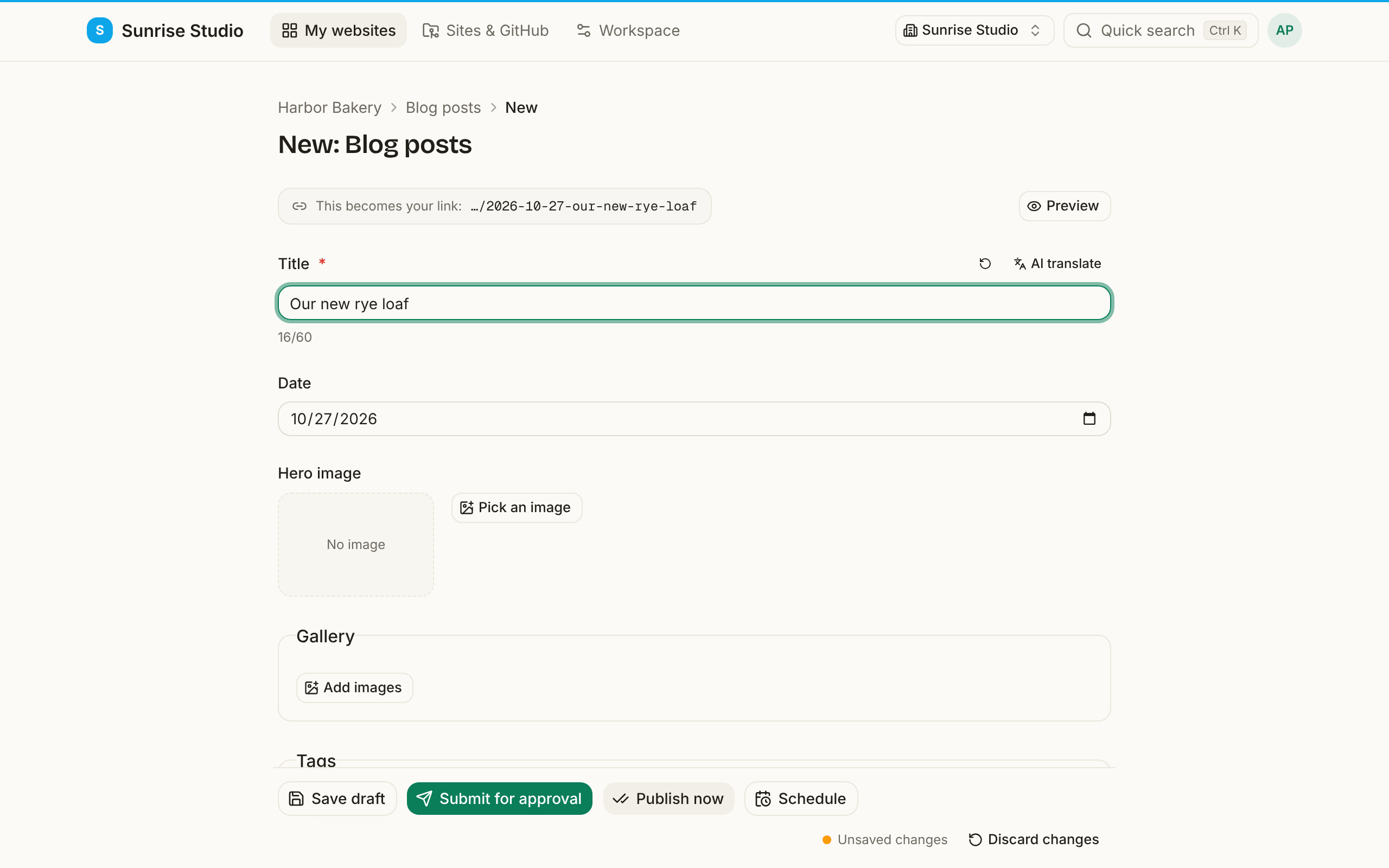Submit the post for approval
The height and width of the screenshot is (868, 1389).
click(x=499, y=799)
